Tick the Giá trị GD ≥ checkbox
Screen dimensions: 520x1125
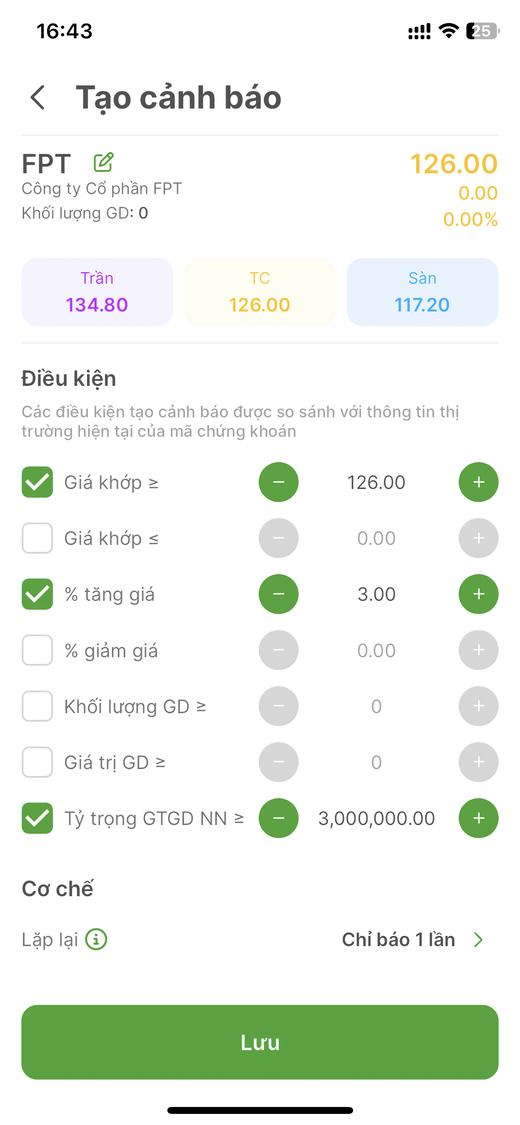tap(37, 762)
